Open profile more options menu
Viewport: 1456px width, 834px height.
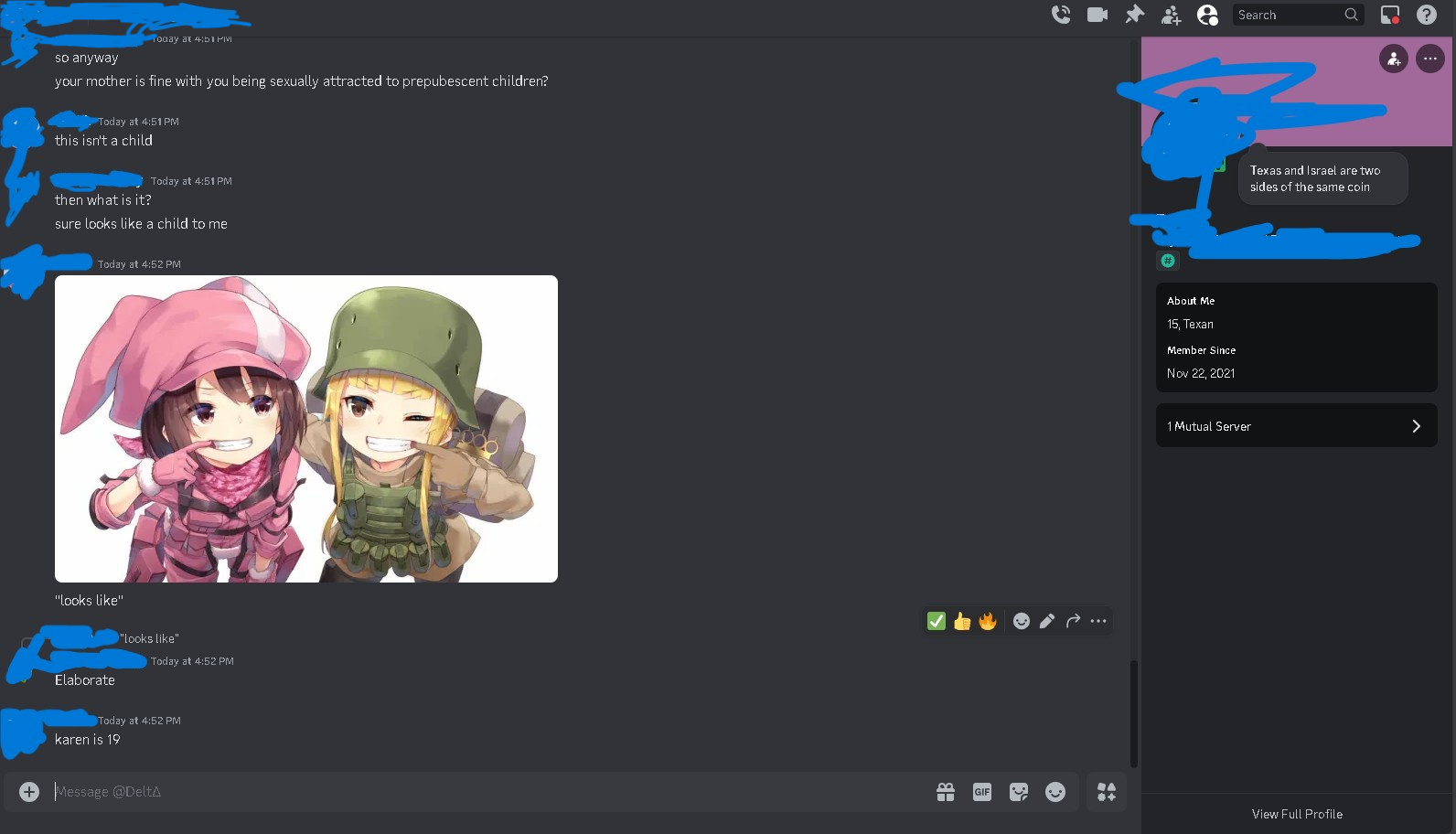(x=1430, y=59)
